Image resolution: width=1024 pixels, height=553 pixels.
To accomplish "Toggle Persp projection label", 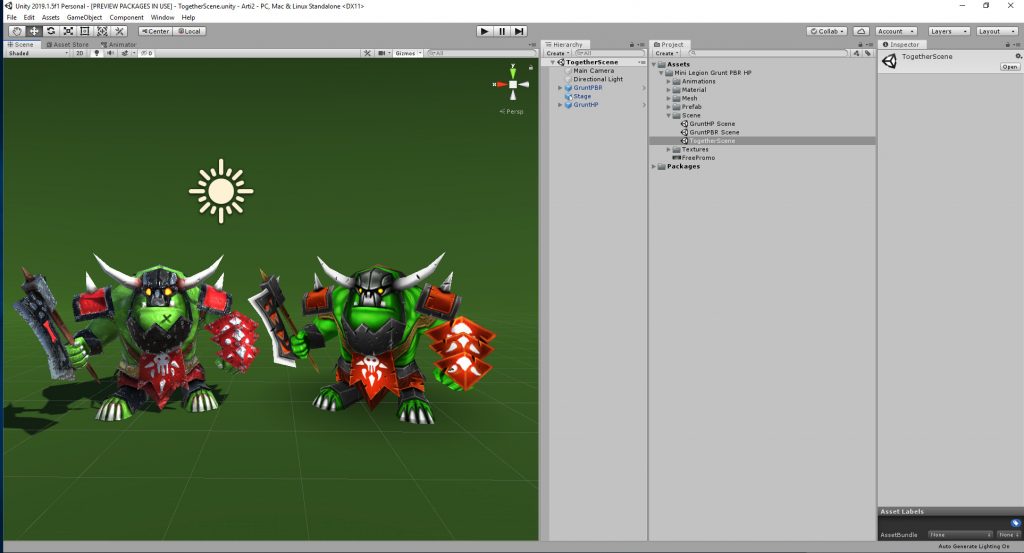I will (511, 112).
